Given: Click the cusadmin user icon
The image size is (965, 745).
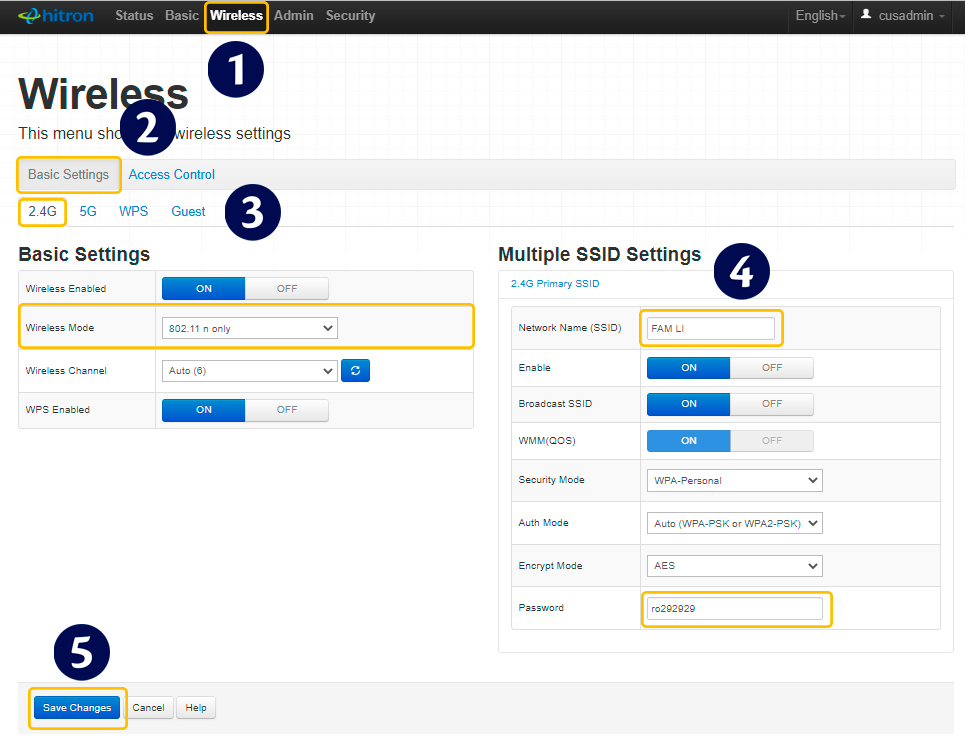Looking at the screenshot, I should 865,14.
